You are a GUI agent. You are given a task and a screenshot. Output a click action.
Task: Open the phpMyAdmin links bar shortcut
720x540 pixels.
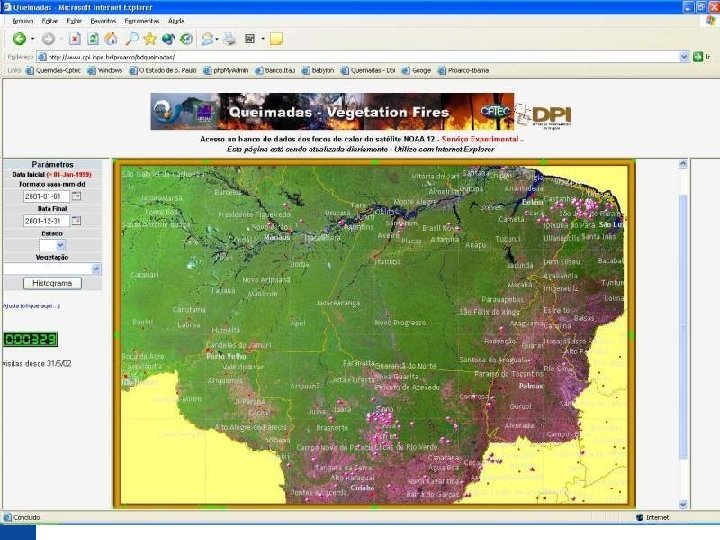point(226,71)
